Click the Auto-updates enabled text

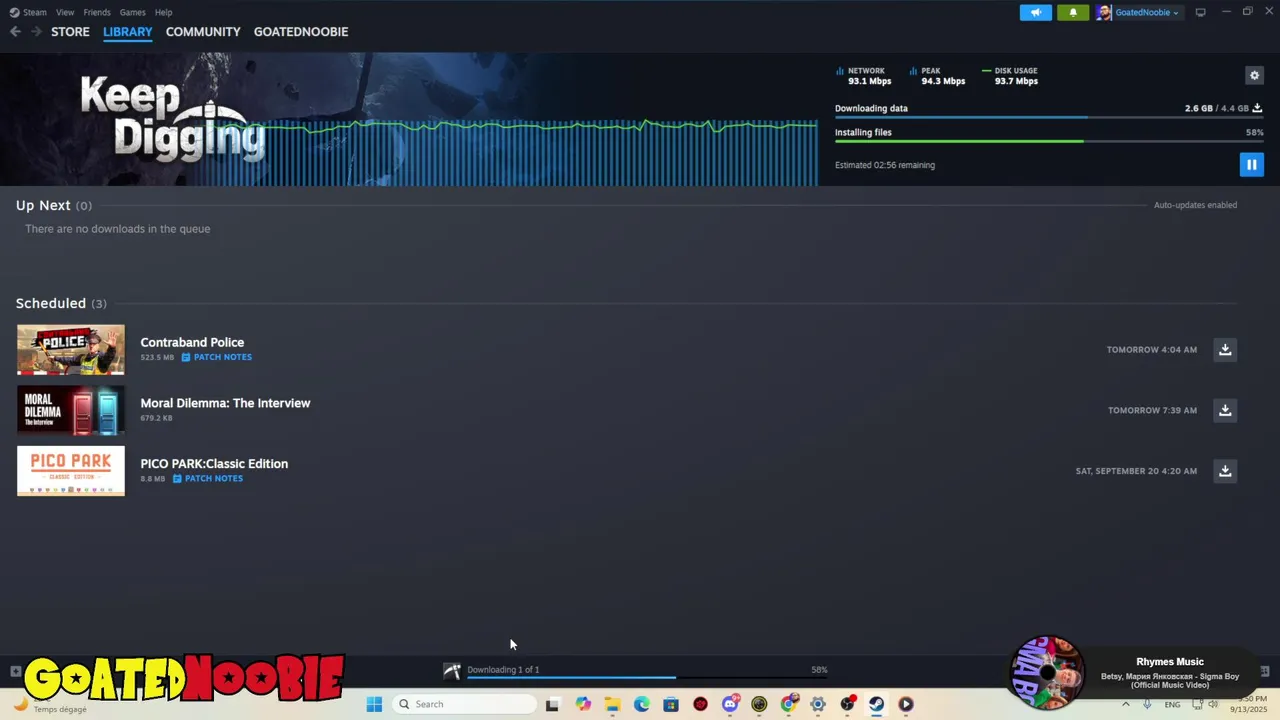click(x=1195, y=205)
